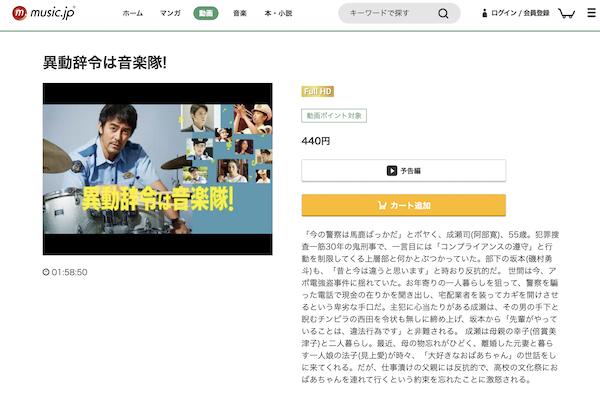Image resolution: width=600 pixels, height=397 pixels.
Task: Open the 本・小説 section
Action: click(278, 13)
